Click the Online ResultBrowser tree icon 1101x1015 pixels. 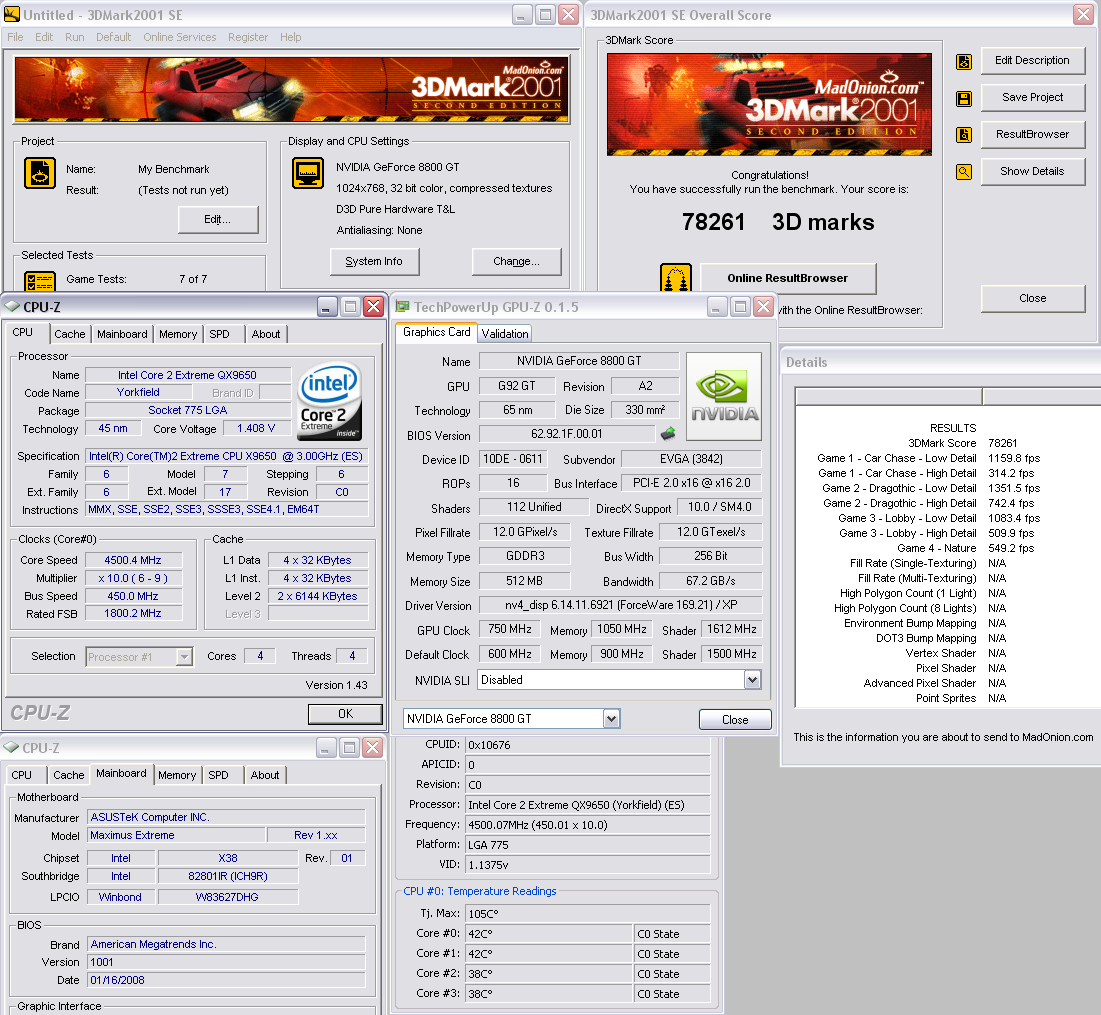tap(676, 278)
